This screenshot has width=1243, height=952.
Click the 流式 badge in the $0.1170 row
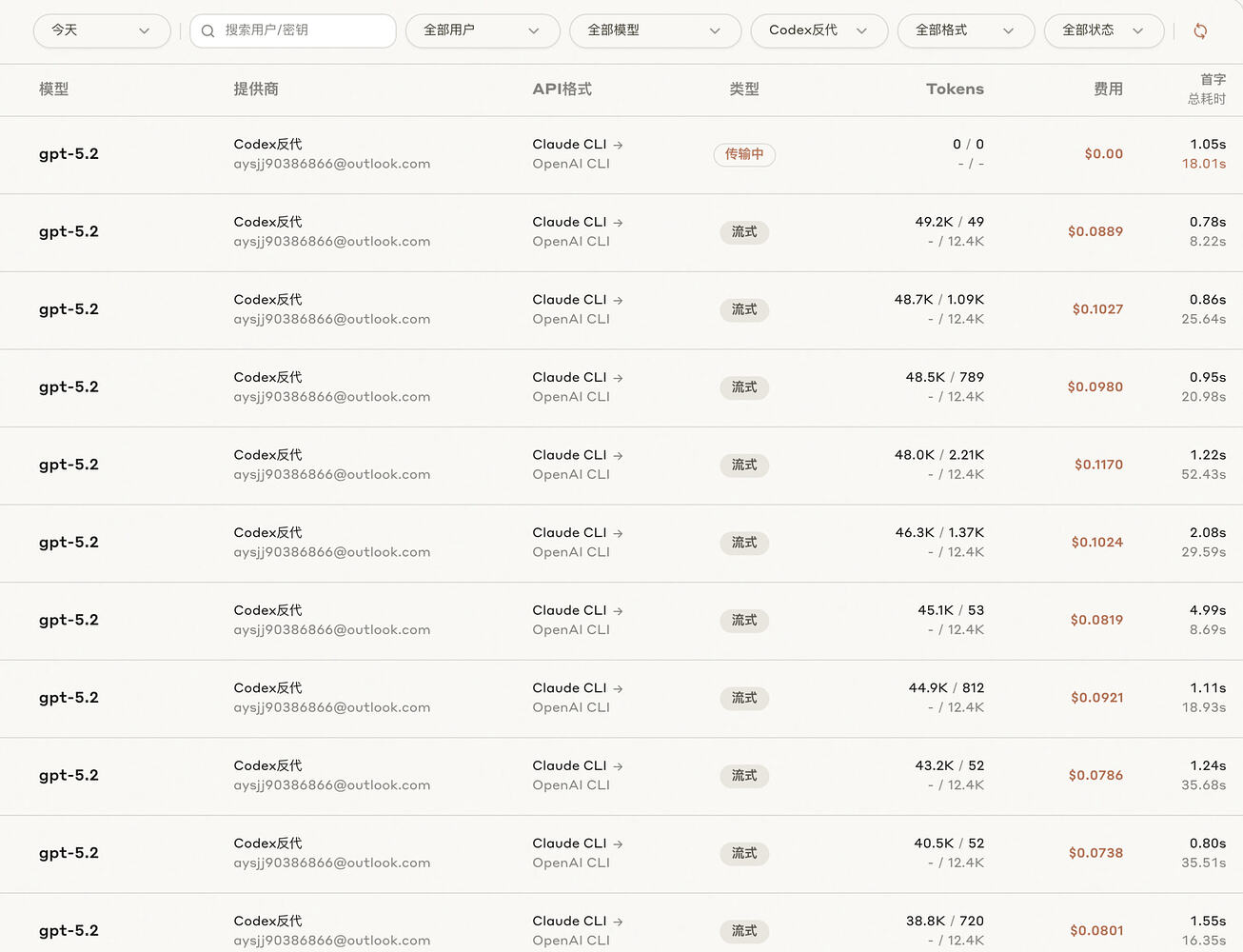tap(744, 466)
